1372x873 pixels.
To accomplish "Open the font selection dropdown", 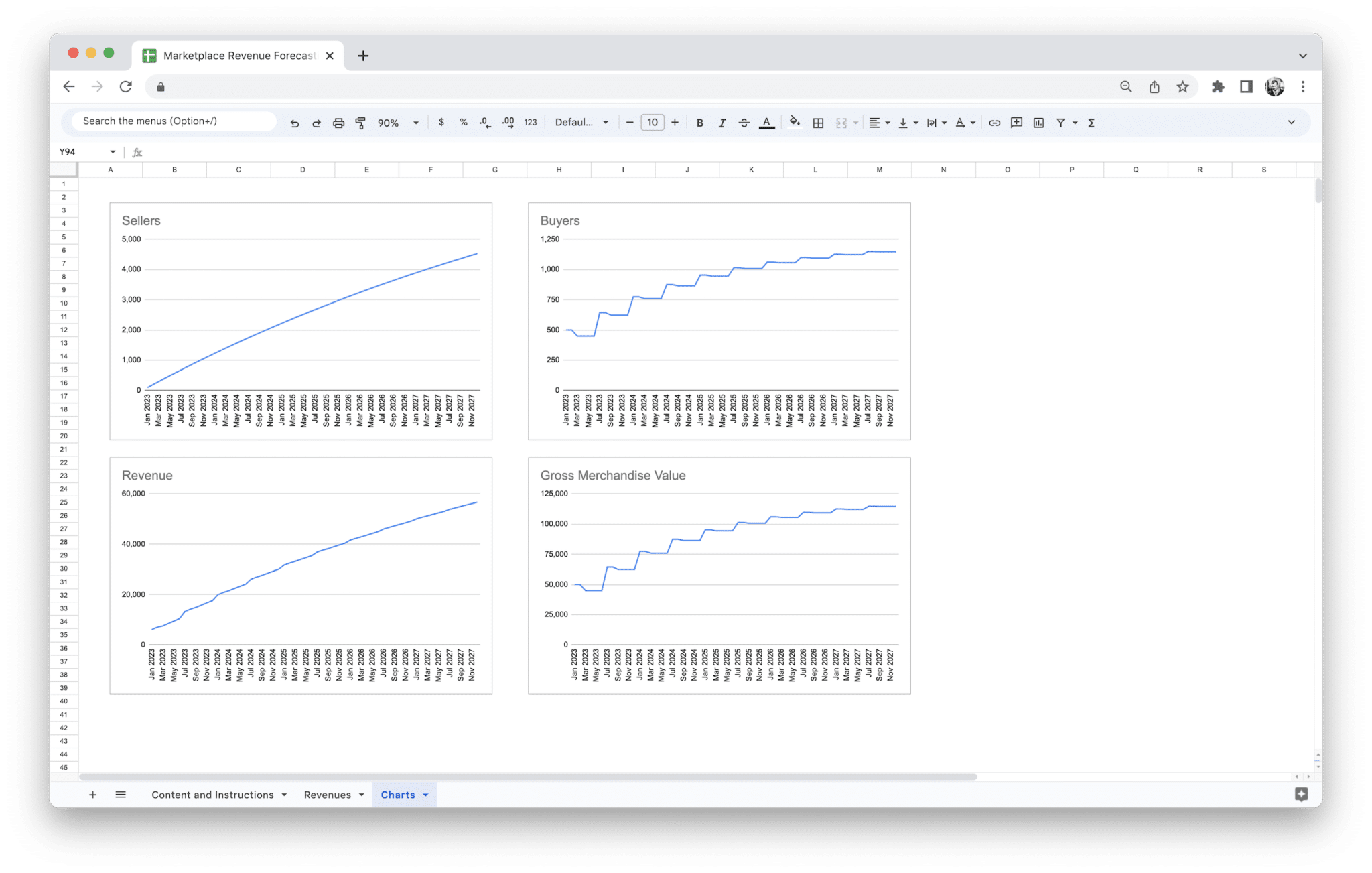I will tap(581, 122).
